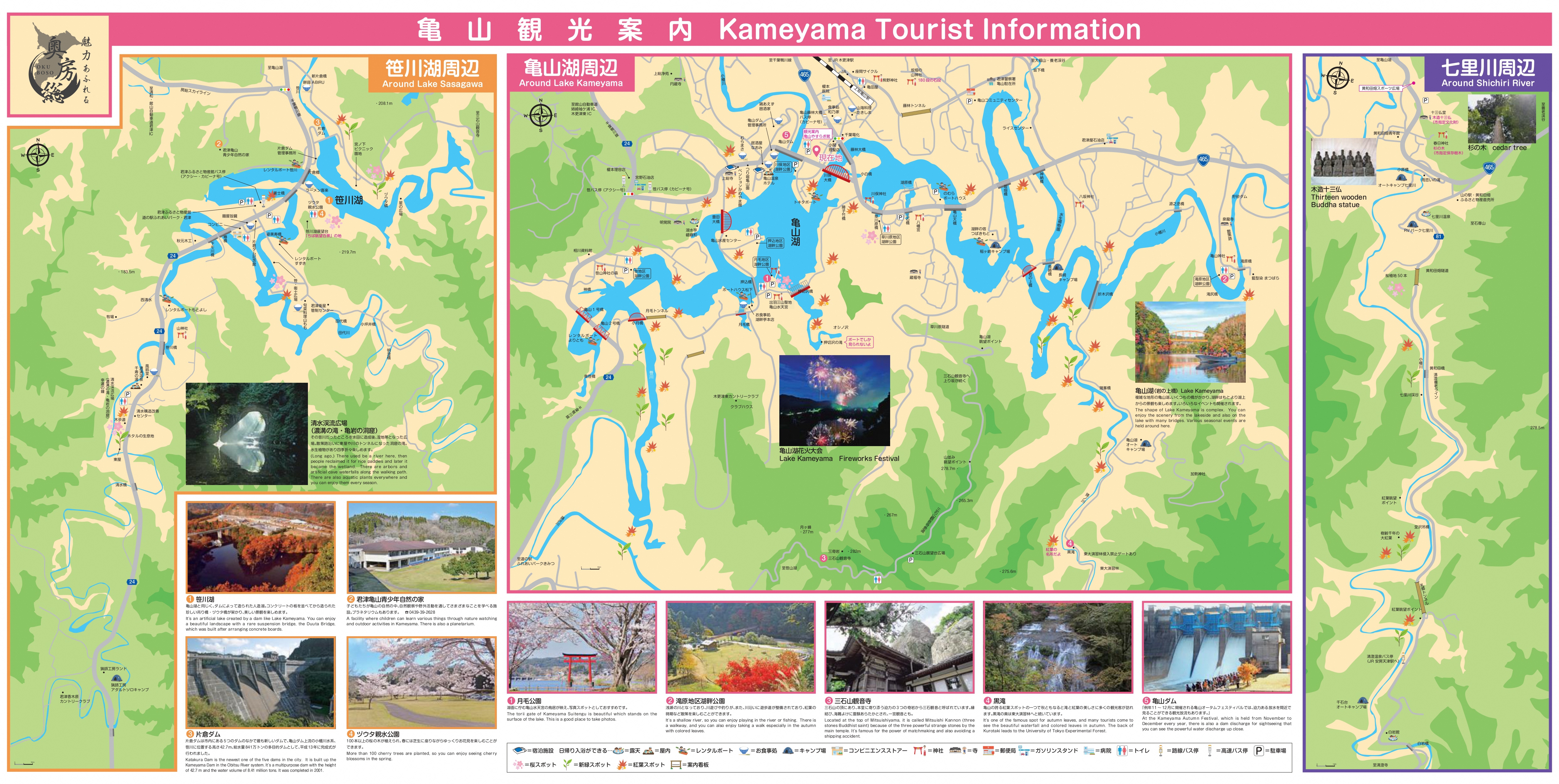This screenshot has width=1559, height=784.
Task: Click the torii icon at 川俣神社
Action: point(869,200)
